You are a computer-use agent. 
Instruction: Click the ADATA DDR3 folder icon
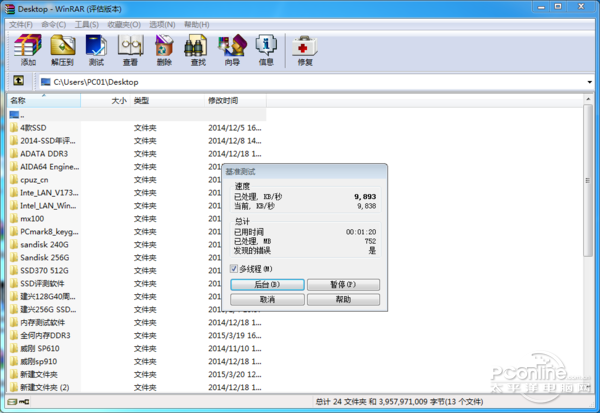tap(14, 153)
